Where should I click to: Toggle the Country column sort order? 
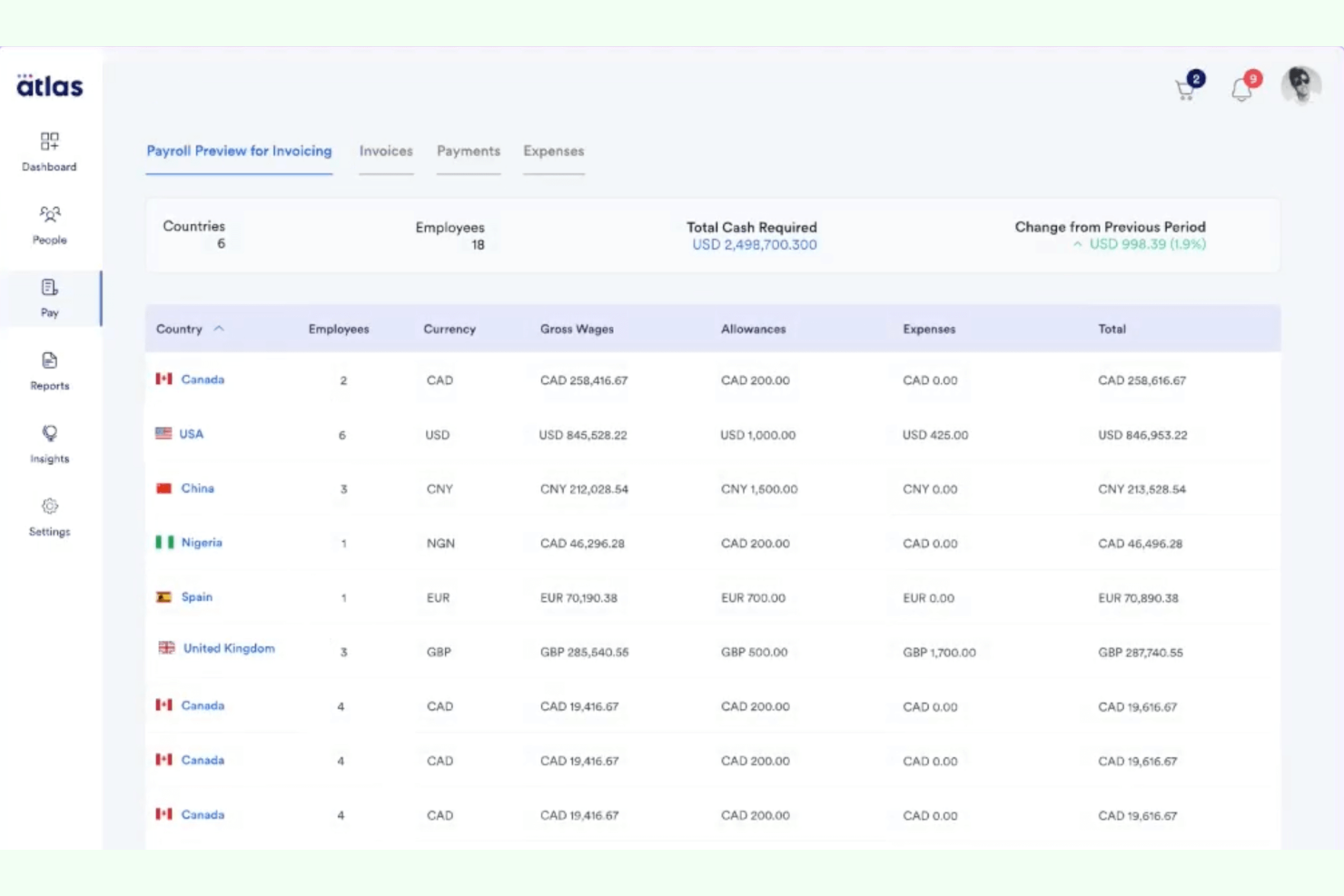pos(218,329)
